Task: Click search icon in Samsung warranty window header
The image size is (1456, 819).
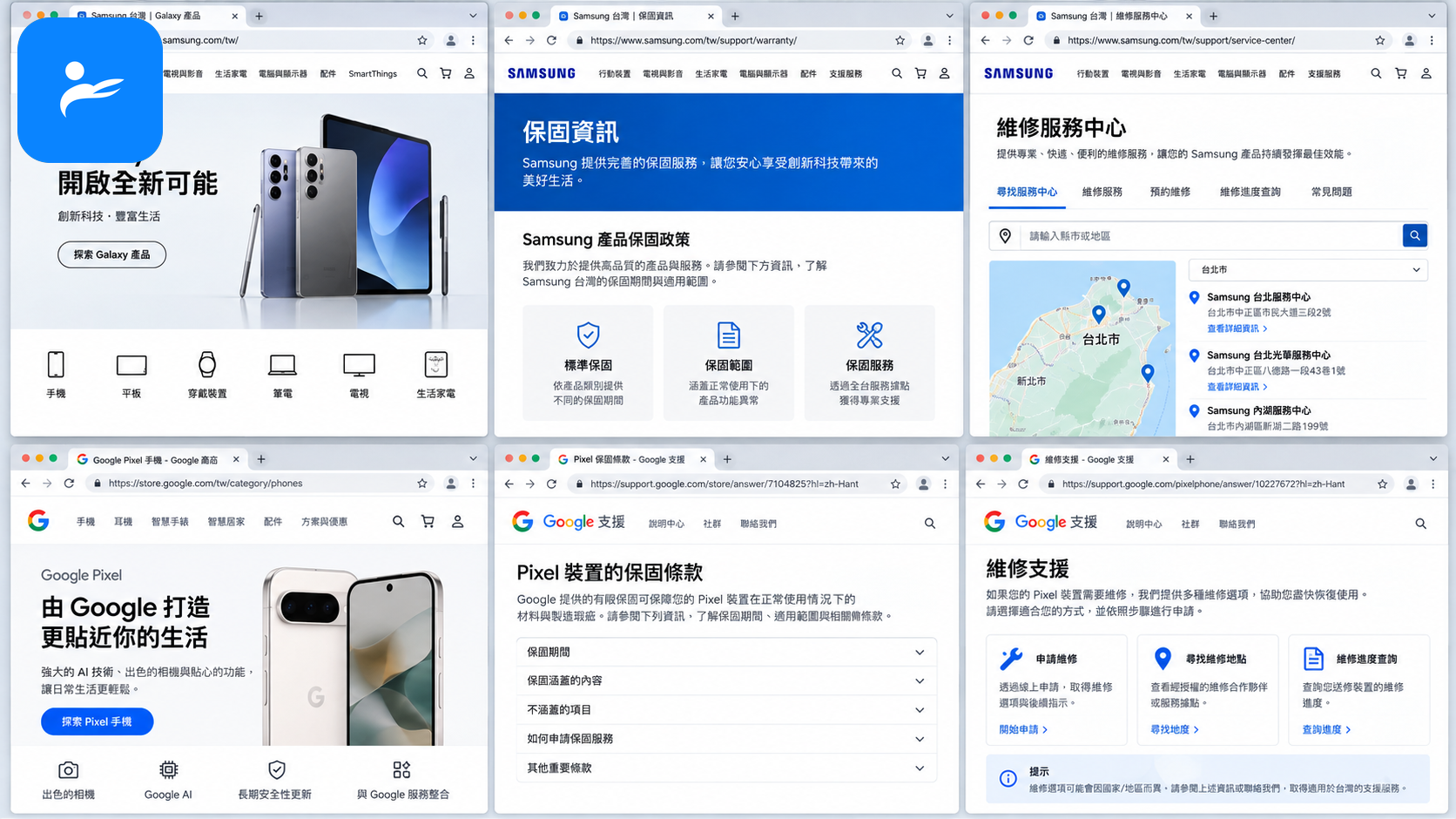Action: coord(897,74)
